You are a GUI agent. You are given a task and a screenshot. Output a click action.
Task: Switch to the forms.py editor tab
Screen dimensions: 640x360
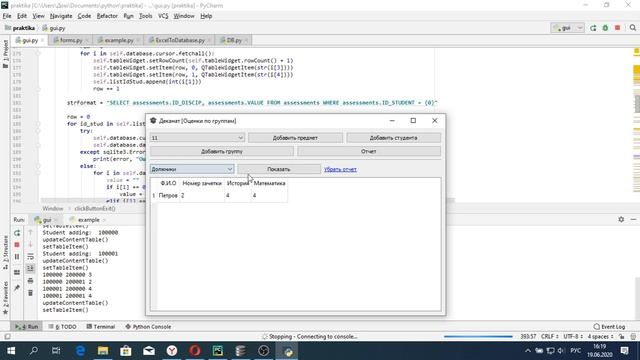click(x=71, y=40)
